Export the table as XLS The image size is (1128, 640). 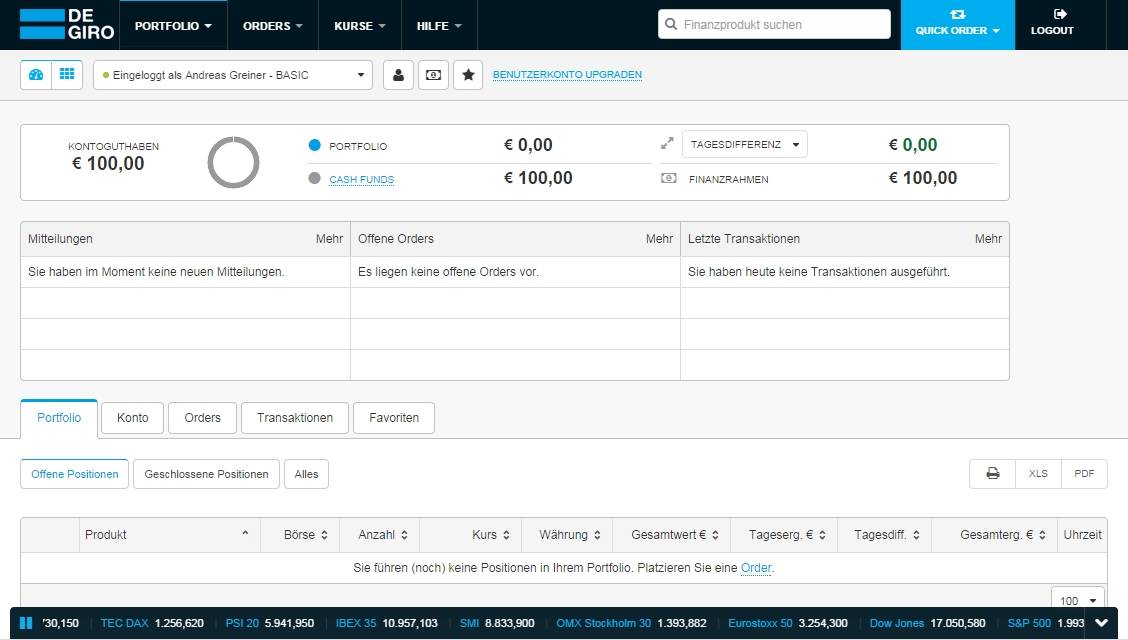1038,474
